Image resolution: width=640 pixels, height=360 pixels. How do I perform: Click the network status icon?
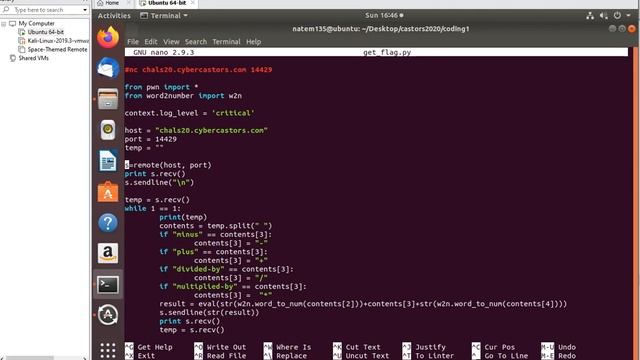pos(590,16)
